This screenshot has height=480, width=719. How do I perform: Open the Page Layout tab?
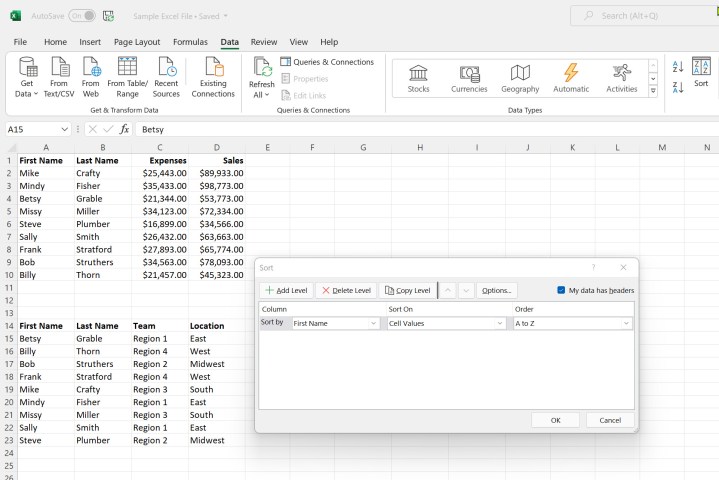tap(137, 42)
